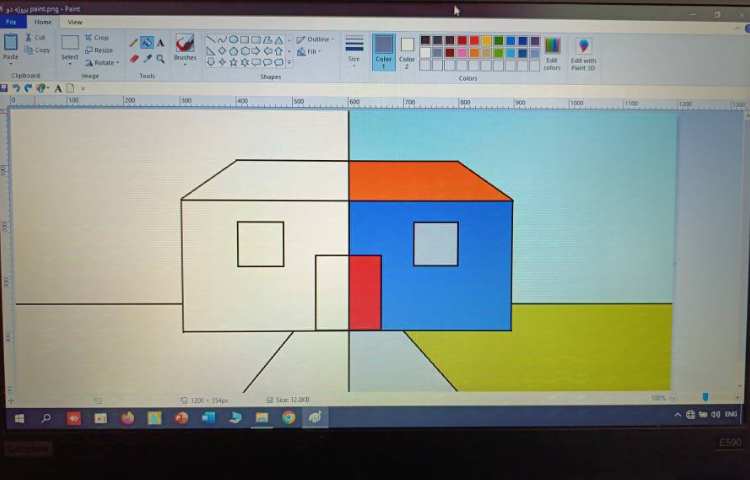Switch to the View ribbon tab
This screenshot has width=750, height=480.
point(75,22)
